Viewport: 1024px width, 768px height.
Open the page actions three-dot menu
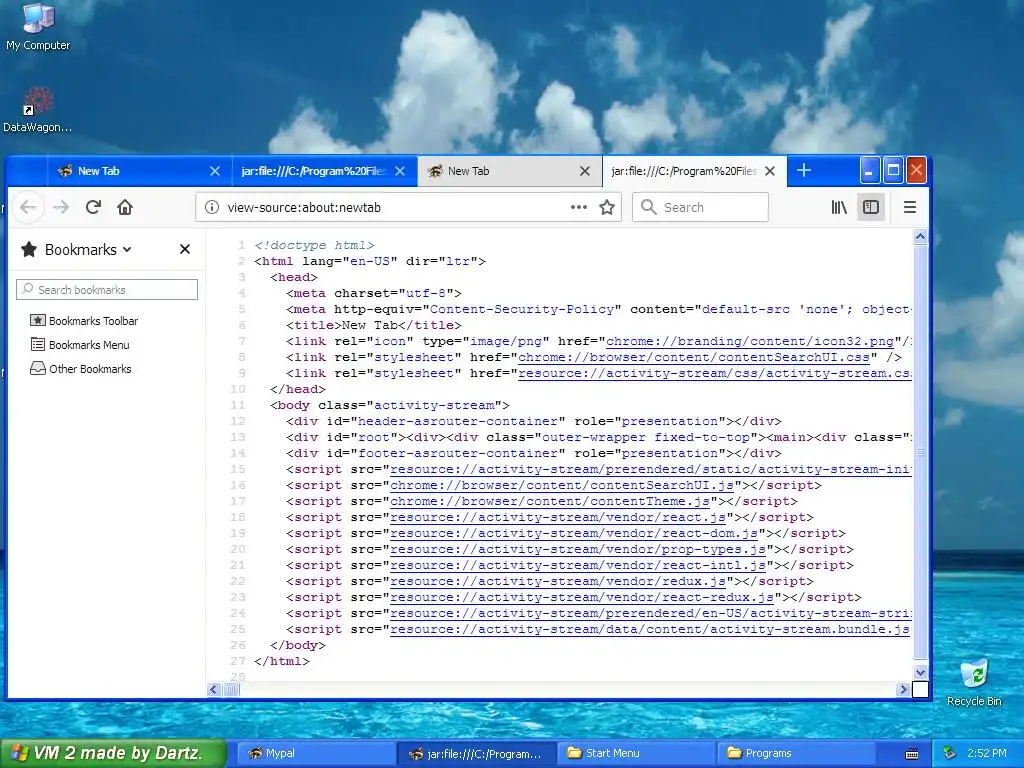(x=578, y=207)
